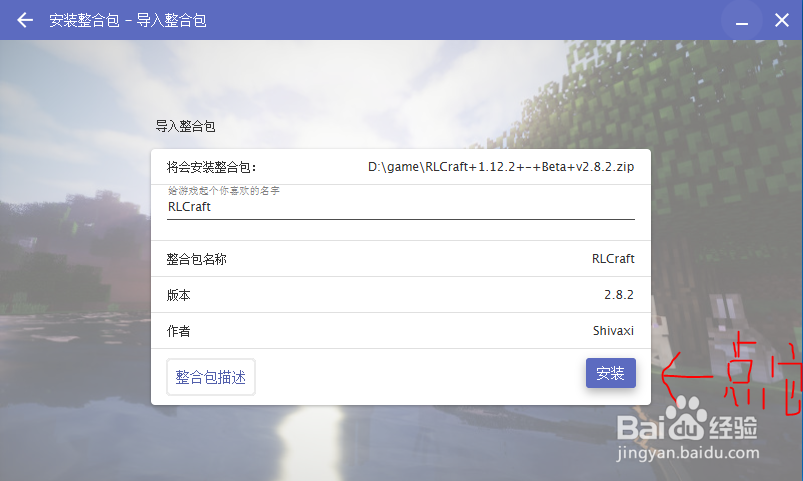Minimize the launcher window
The image size is (803, 481).
(x=742, y=21)
